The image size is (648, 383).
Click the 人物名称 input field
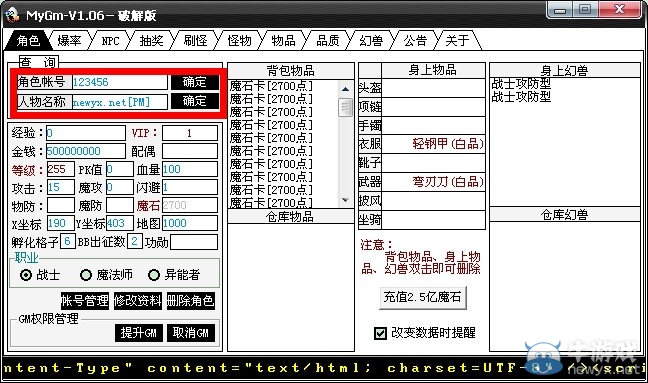click(120, 102)
